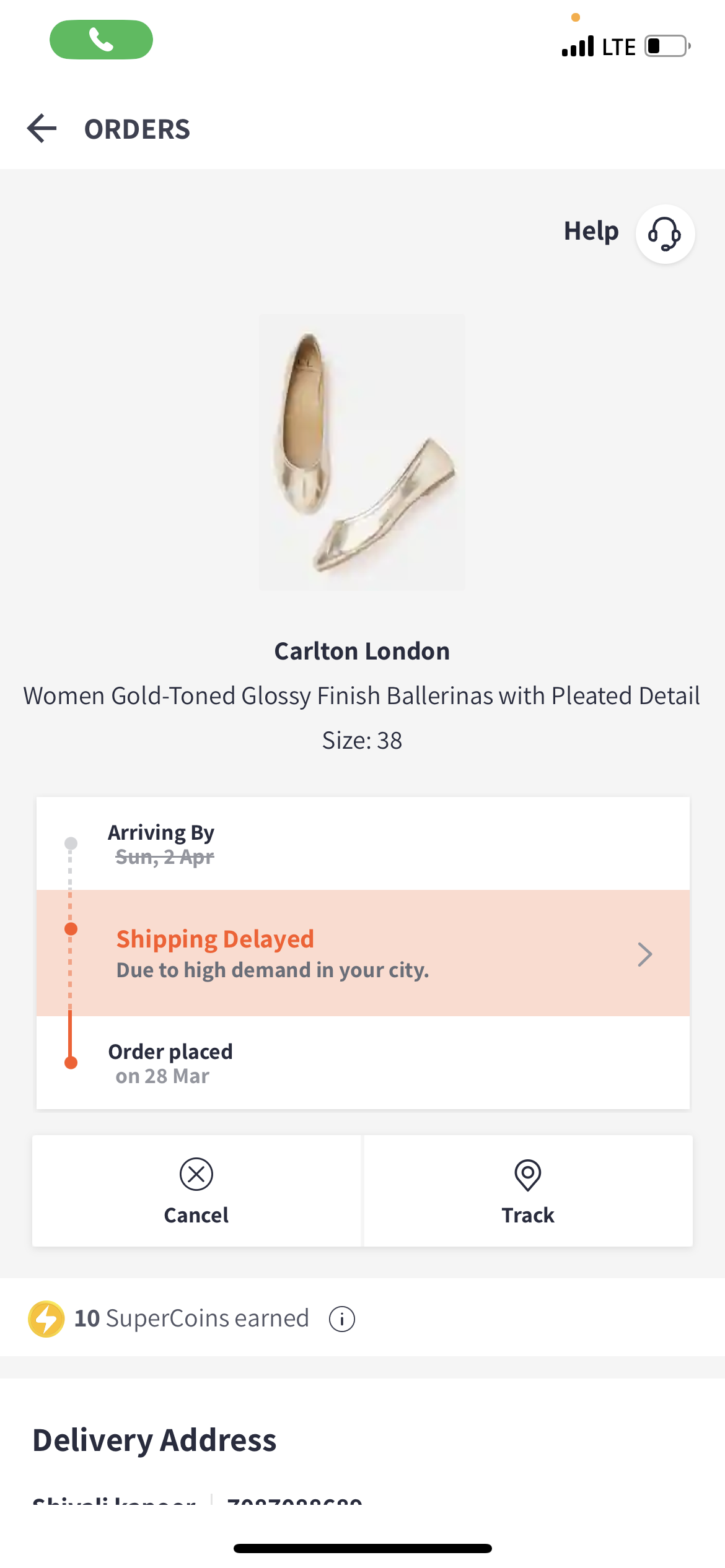Open the headset support icon

(665, 234)
